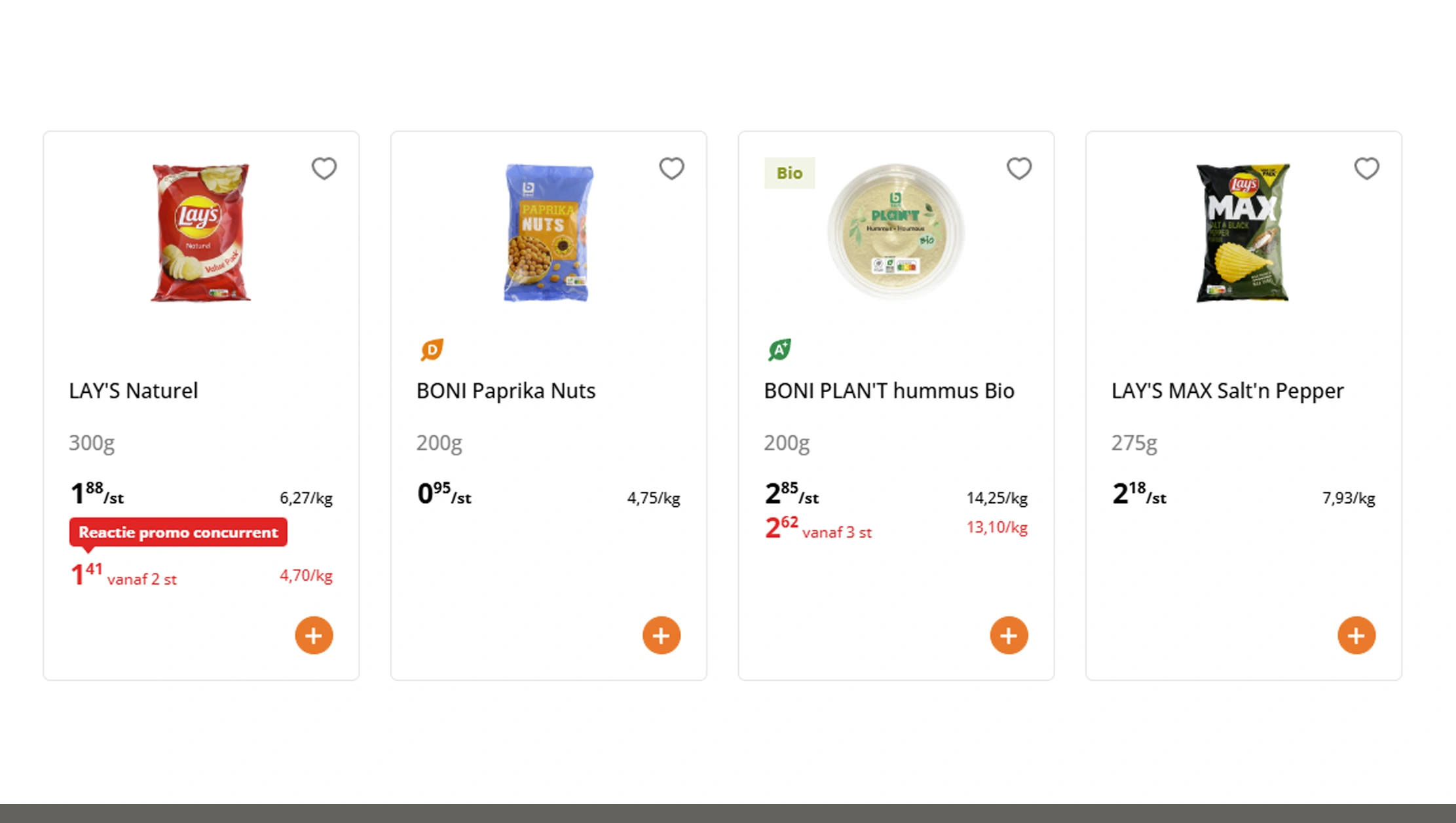Open BONI Paprika Nuts product title
The height and width of the screenshot is (823, 1456).
[x=506, y=391]
